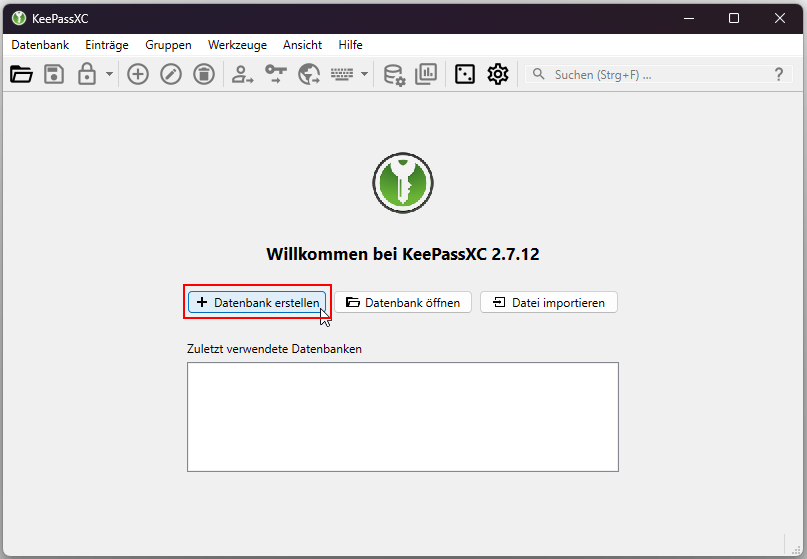Edit entry using the pencil circle icon
Screen dimensions: 807x559
pos(171,75)
